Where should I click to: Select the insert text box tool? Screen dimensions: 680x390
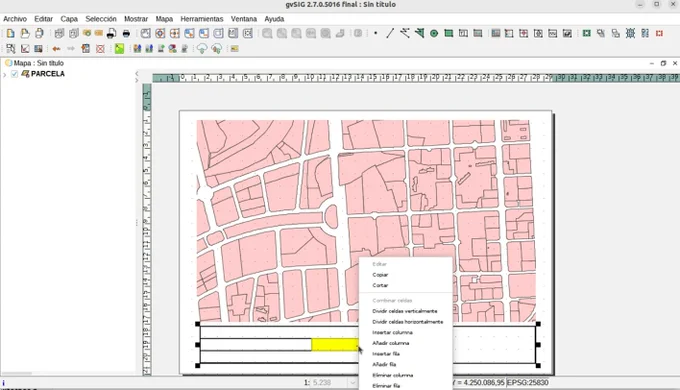tap(463, 33)
